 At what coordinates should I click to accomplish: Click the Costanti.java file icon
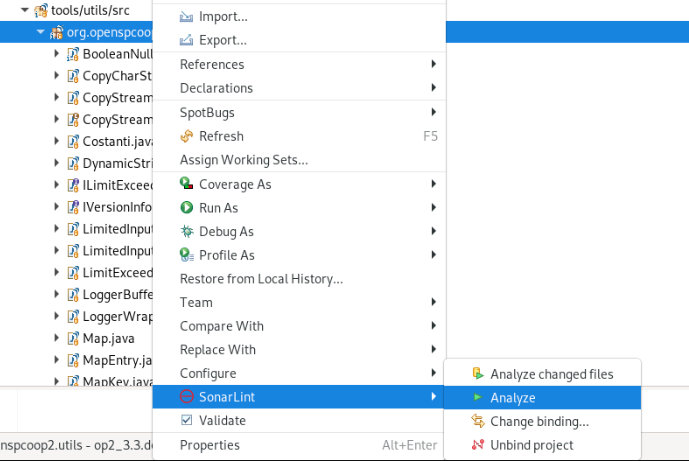(x=73, y=142)
